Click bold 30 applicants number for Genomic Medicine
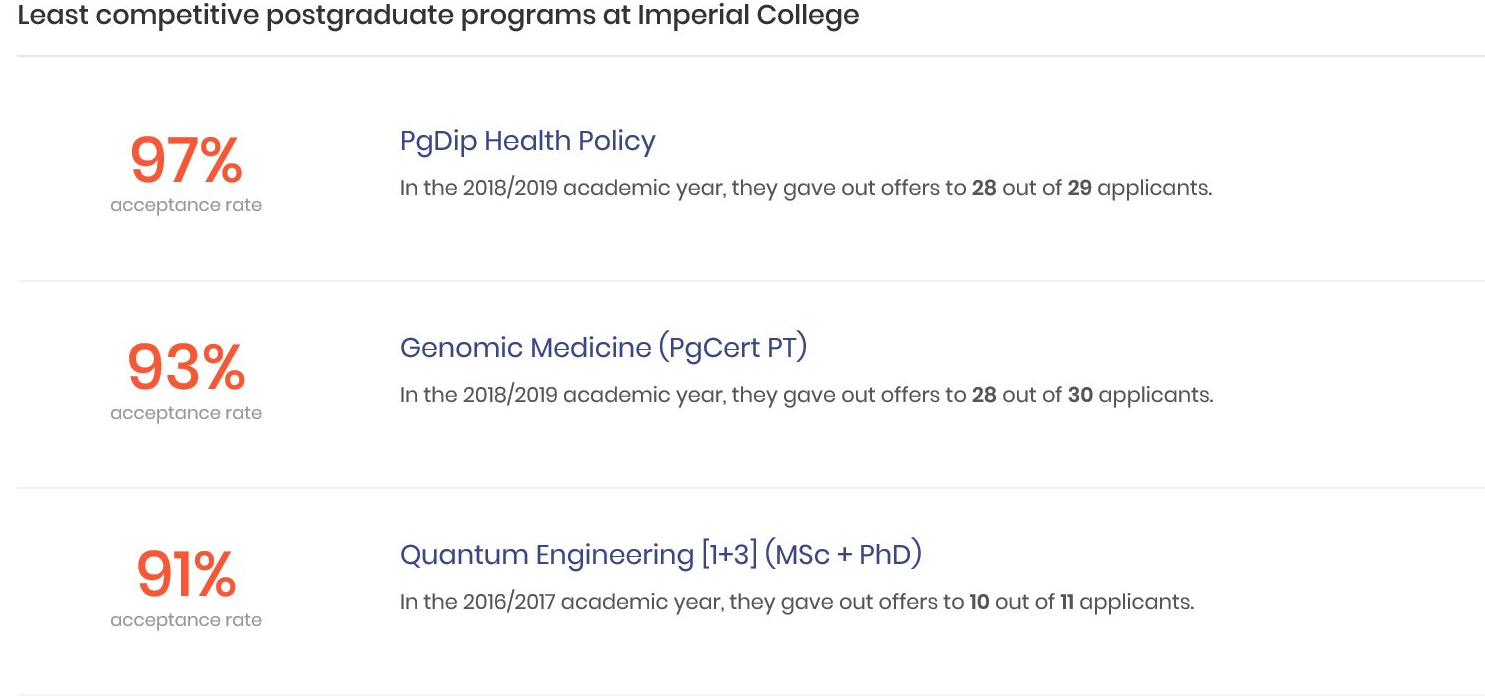This screenshot has height=700, width=1485. (1080, 395)
